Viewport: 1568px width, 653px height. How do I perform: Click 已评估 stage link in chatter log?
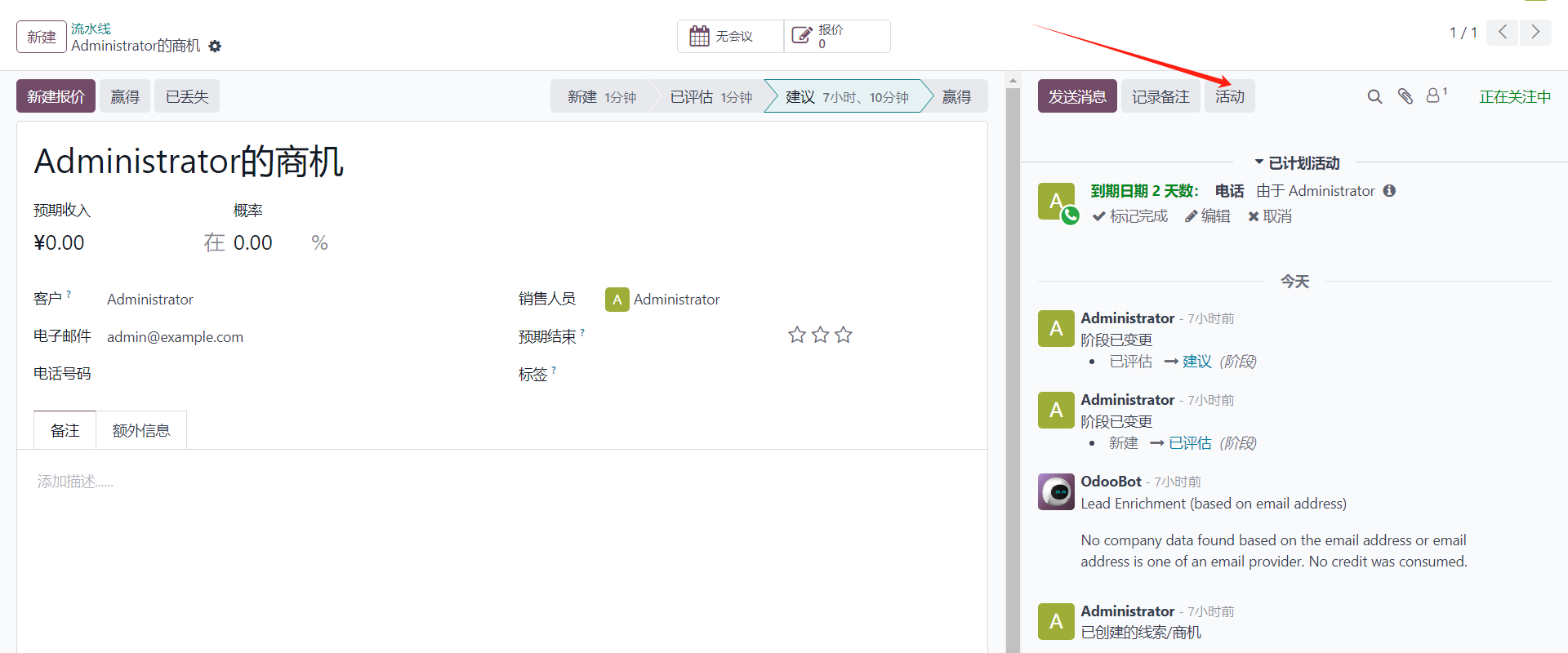(1190, 443)
